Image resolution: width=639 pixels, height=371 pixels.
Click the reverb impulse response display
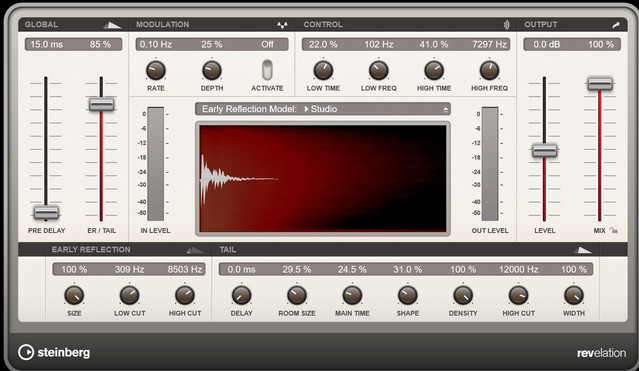click(x=323, y=179)
